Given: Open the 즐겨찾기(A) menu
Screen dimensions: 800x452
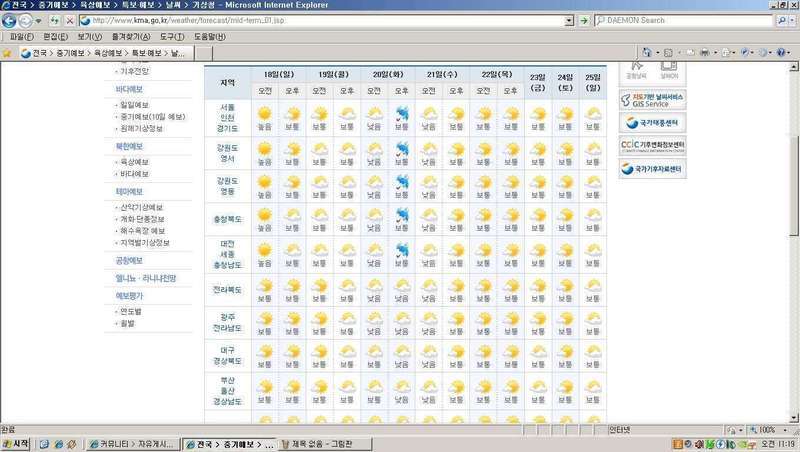Looking at the screenshot, I should (x=131, y=37).
